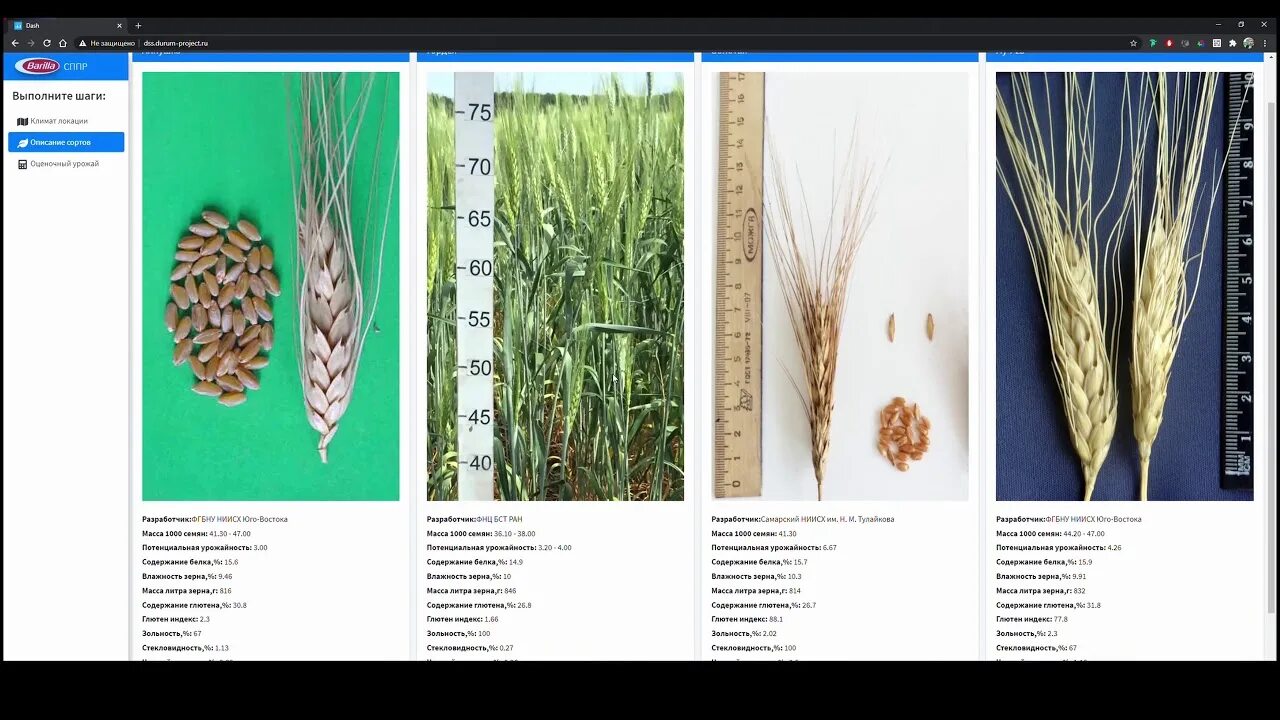Open the puzzle-piece Extensions menu
Screen dimensions: 1280x720
[x=1233, y=43]
